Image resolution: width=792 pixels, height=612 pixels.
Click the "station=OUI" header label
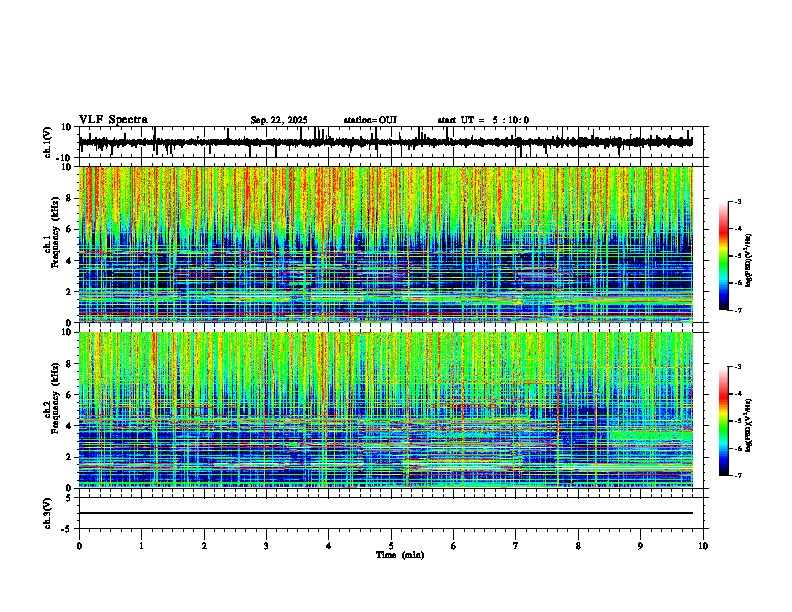coord(370,120)
